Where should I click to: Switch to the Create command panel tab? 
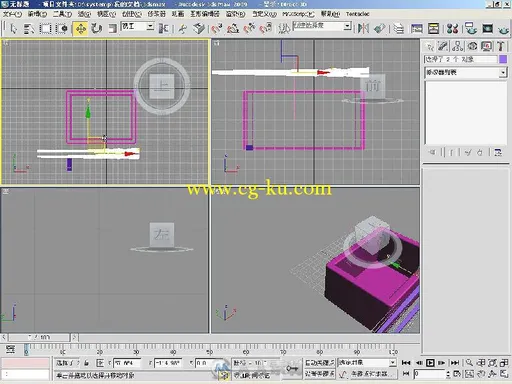tap(430, 46)
